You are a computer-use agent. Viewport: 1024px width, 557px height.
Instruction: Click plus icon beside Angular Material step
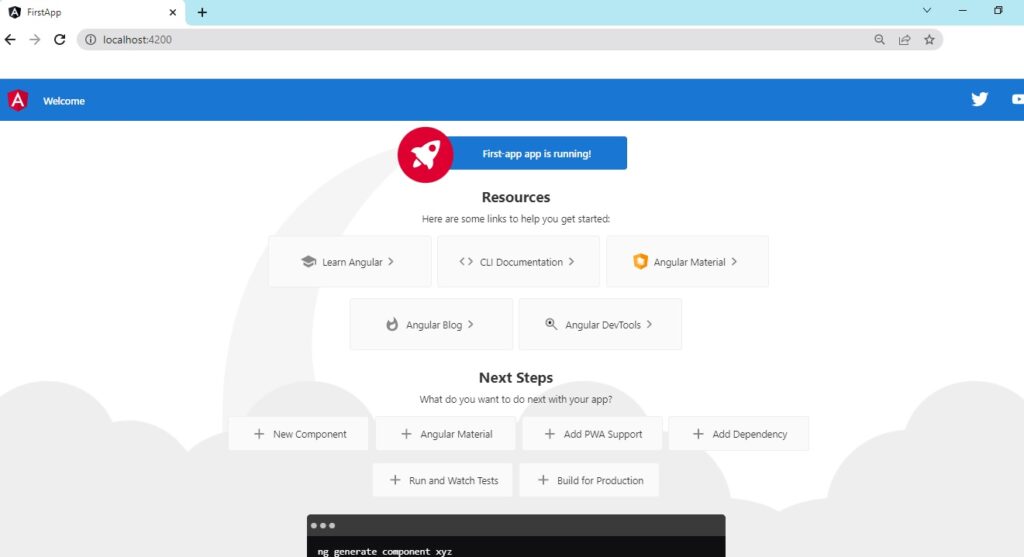click(406, 434)
